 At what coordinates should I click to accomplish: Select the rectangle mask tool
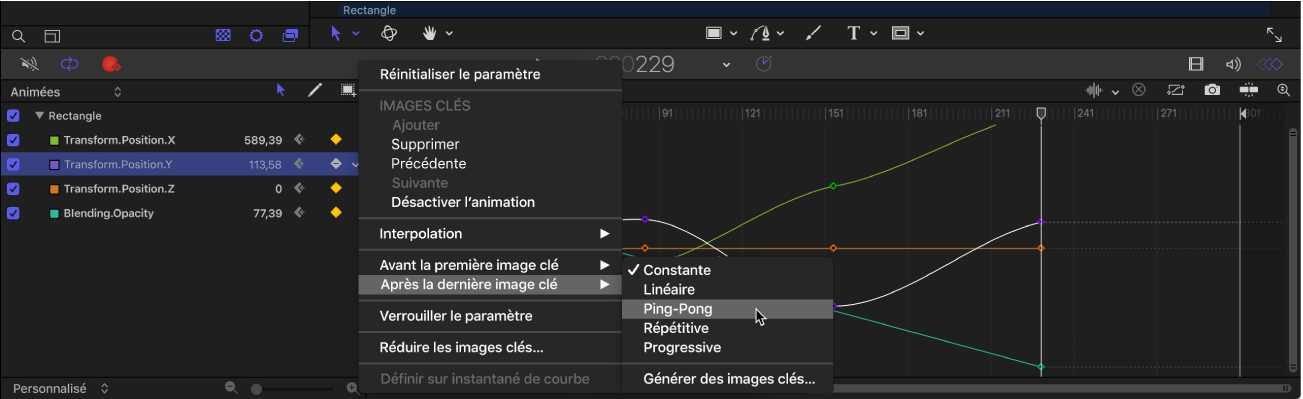click(900, 33)
